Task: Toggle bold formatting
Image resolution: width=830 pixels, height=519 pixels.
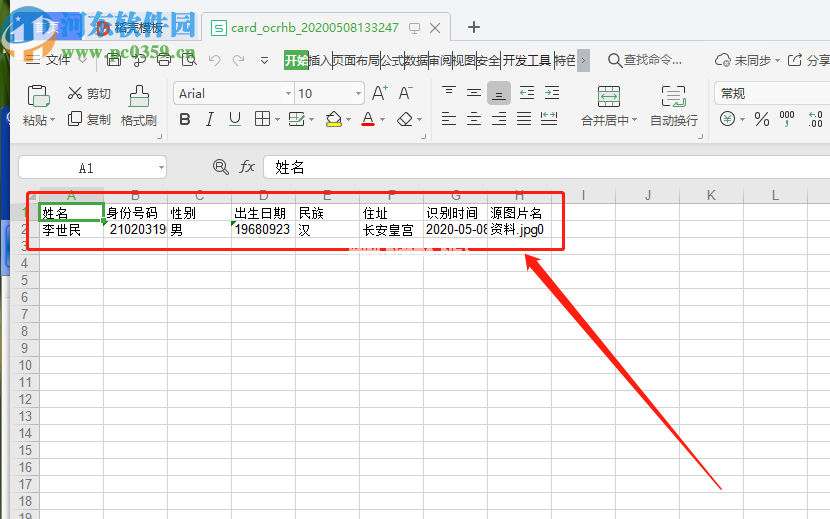Action: [184, 120]
